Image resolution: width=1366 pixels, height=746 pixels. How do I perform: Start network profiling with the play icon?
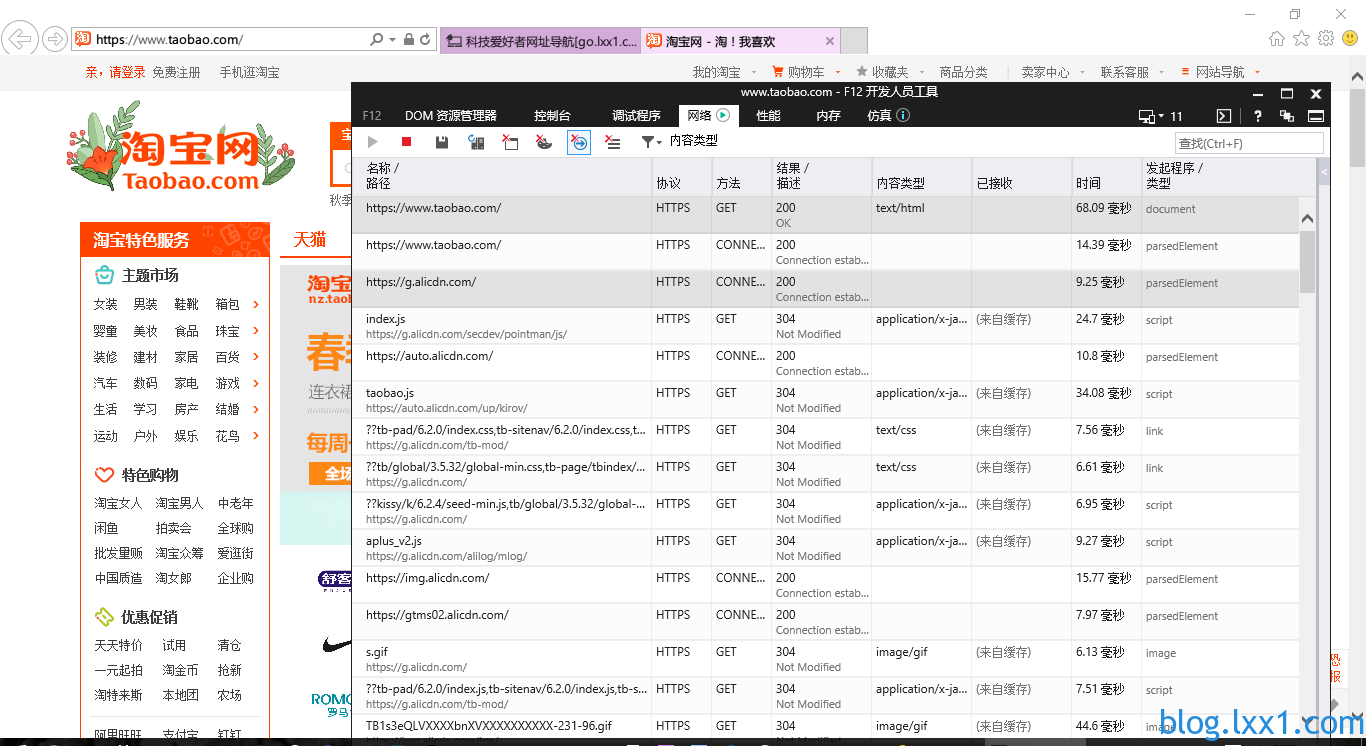point(373,142)
